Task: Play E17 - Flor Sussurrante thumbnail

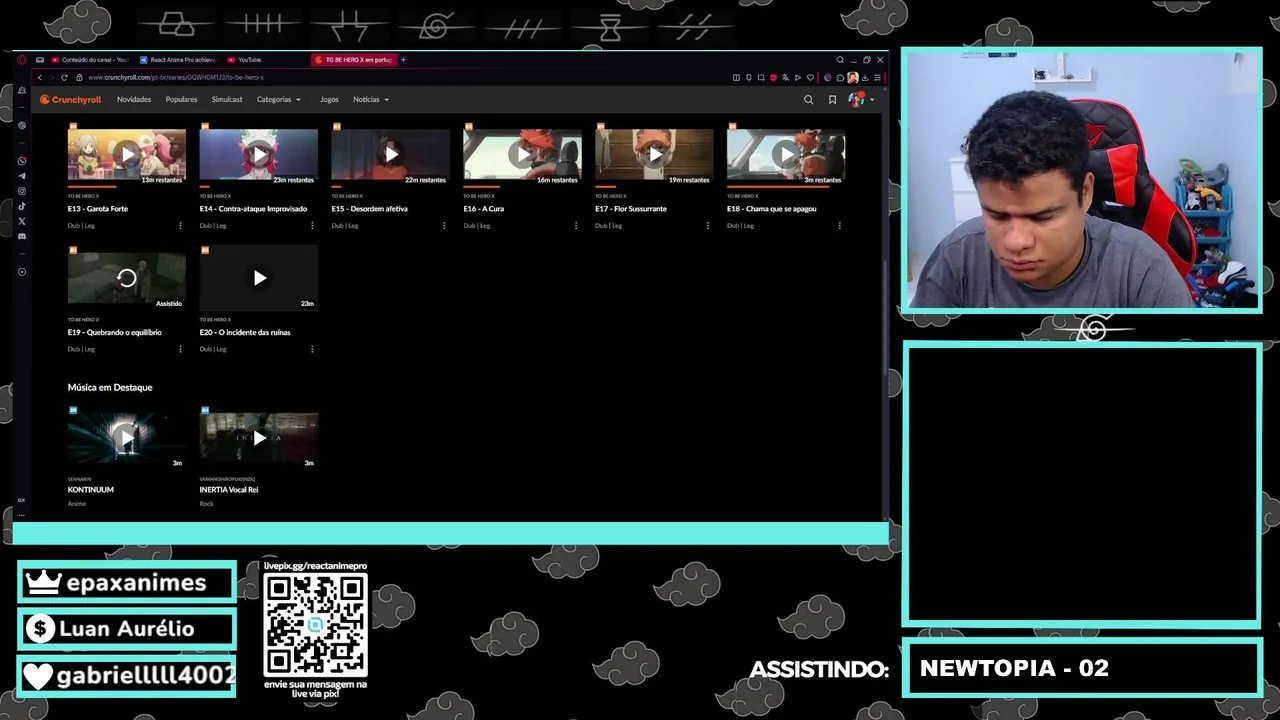Action: click(654, 154)
